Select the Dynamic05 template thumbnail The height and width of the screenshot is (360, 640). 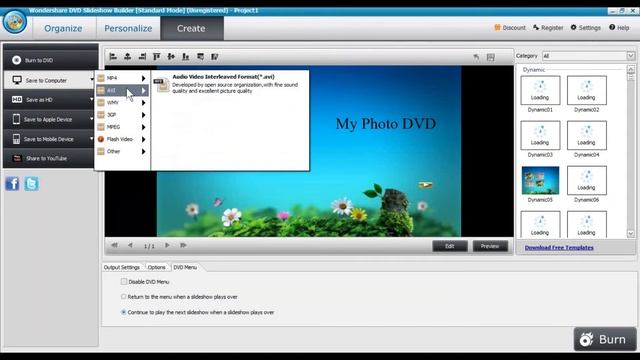click(540, 180)
